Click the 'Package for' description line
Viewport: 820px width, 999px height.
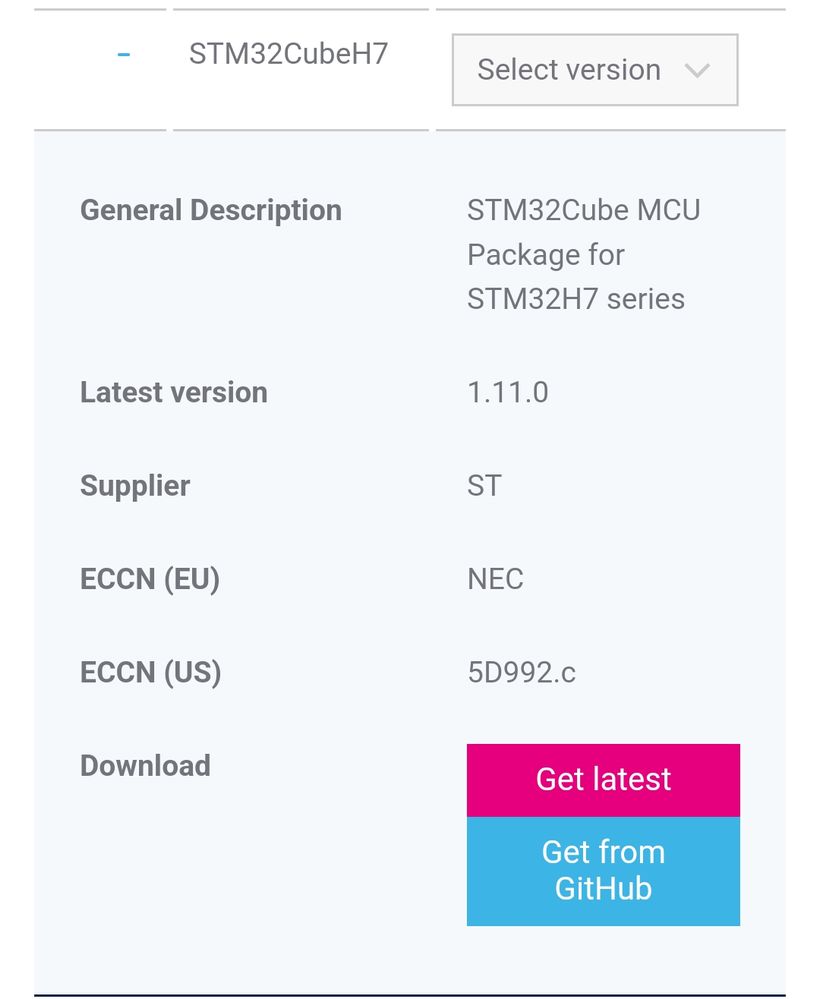point(546,255)
